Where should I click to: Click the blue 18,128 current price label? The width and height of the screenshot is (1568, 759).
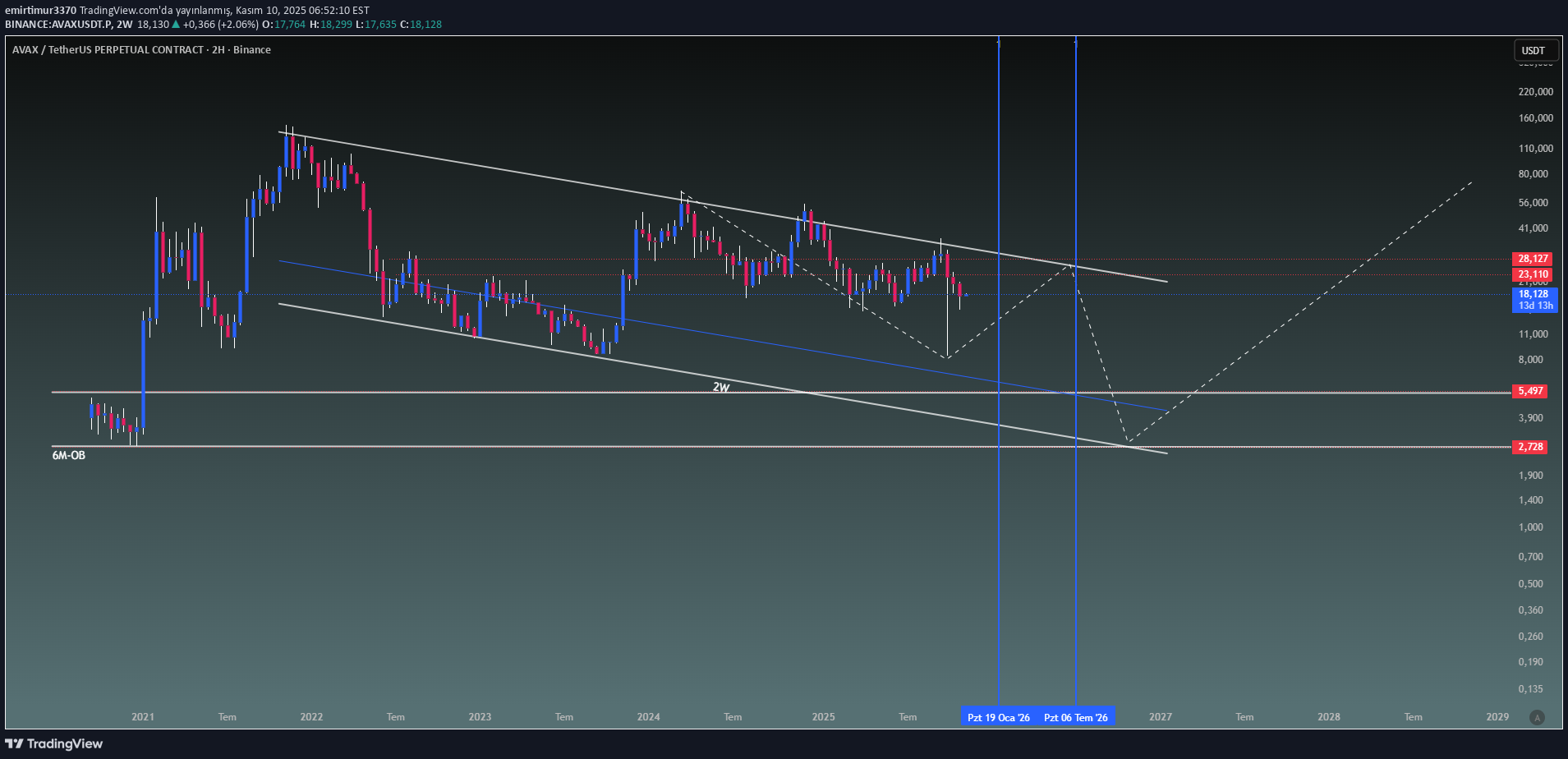[1534, 294]
